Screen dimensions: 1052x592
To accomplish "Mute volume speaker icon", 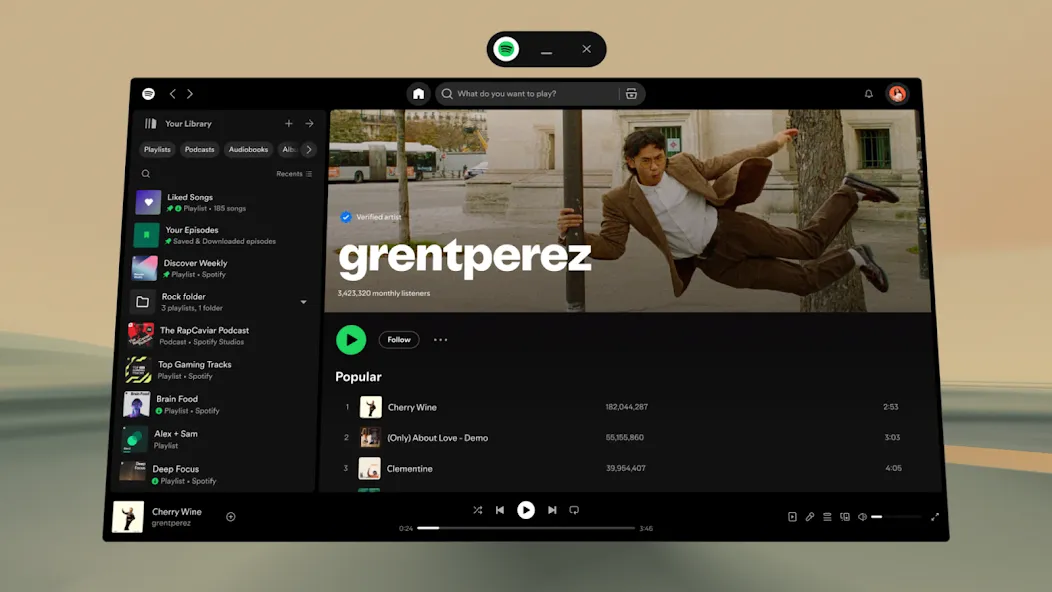I will coord(862,517).
